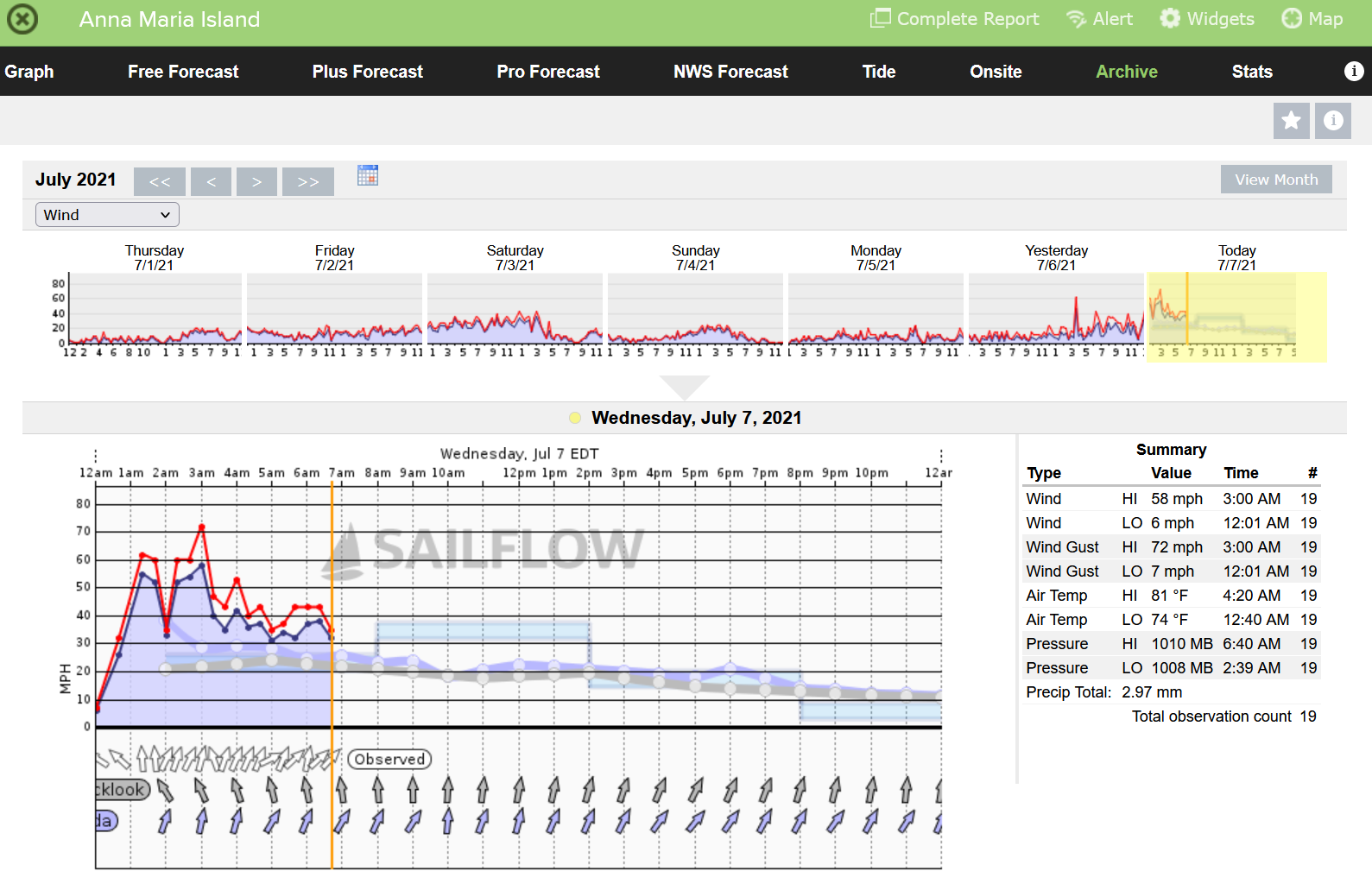1372x890 pixels.
Task: Click the Wind Gust HI 72 mph value
Action: pyautogui.click(x=1177, y=547)
